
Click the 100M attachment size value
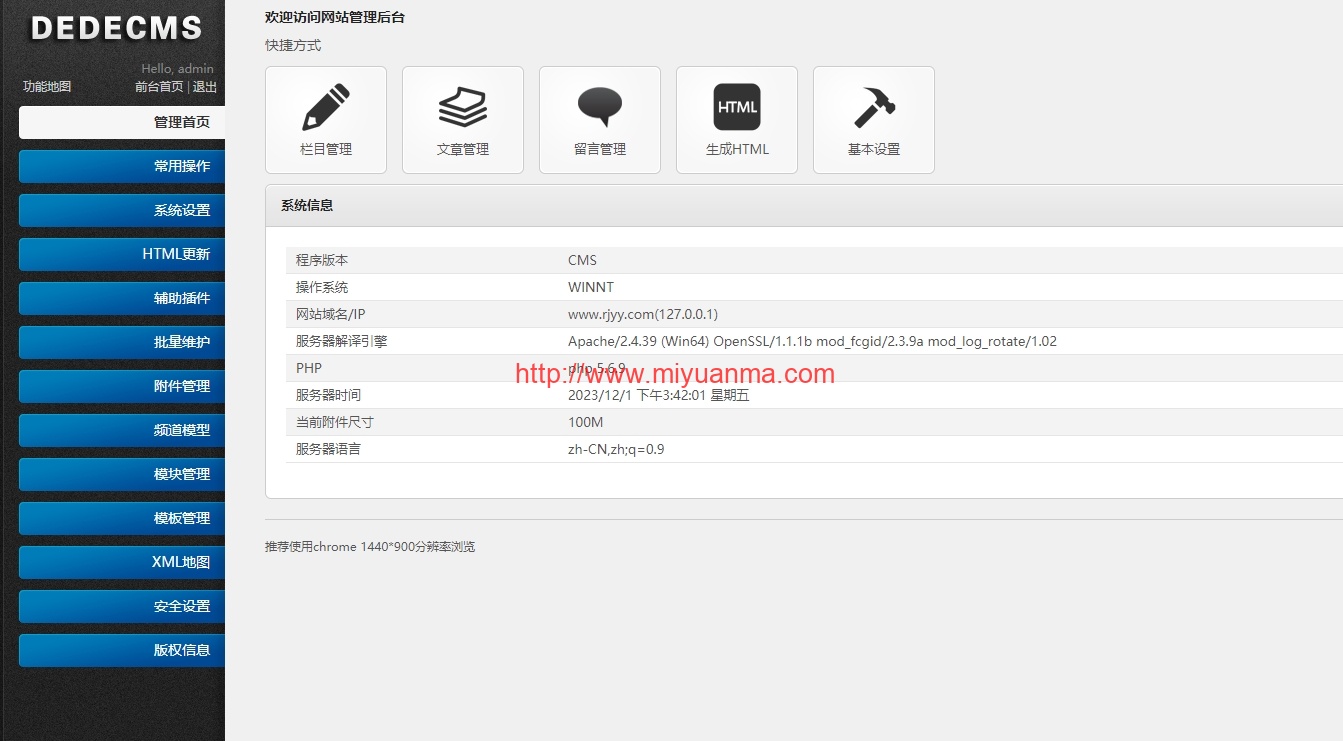pos(586,422)
